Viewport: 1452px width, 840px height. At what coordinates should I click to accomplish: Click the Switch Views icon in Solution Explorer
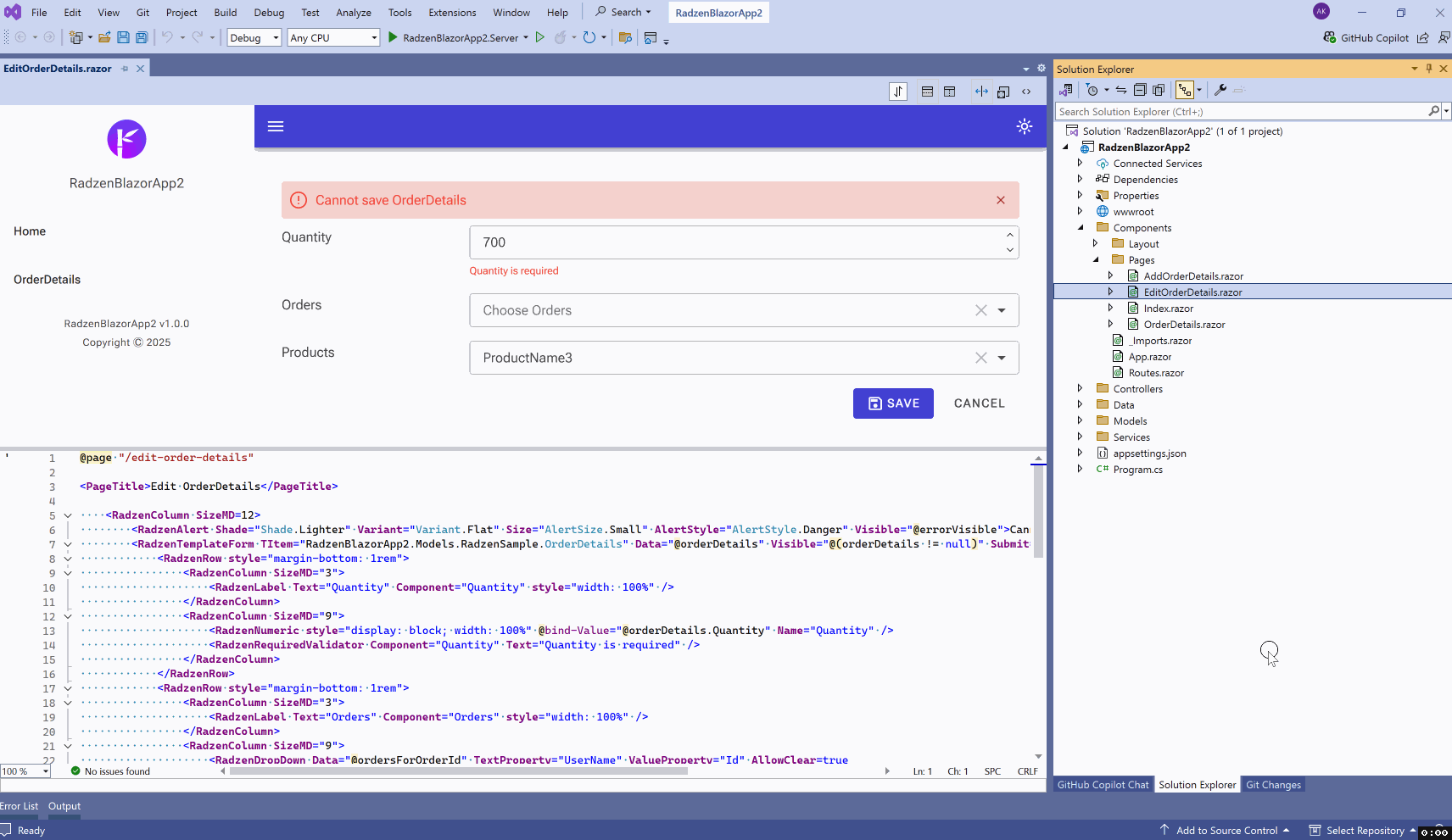click(1066, 90)
